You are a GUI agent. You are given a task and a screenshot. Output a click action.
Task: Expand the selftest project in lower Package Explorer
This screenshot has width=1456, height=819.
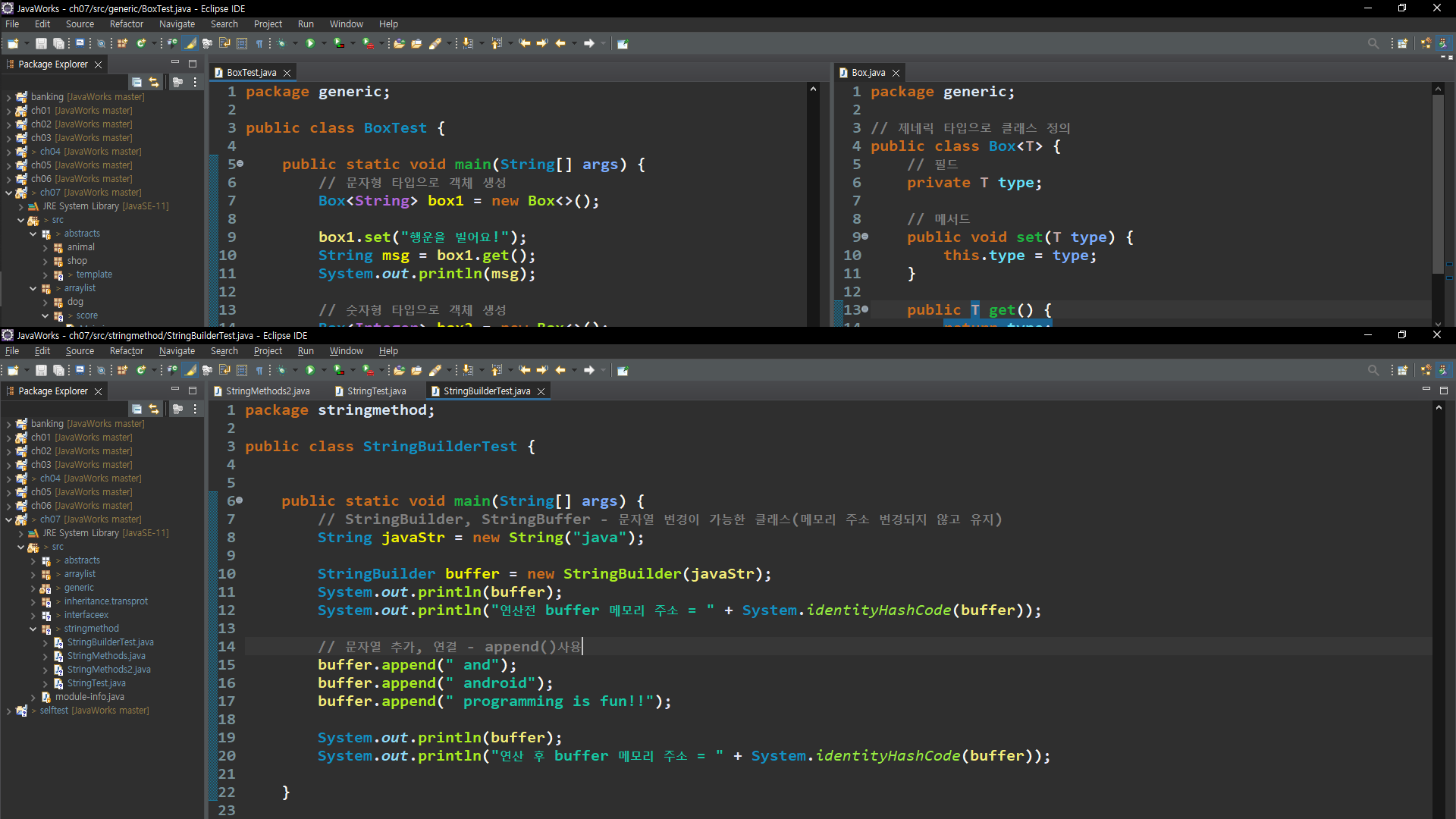8,711
